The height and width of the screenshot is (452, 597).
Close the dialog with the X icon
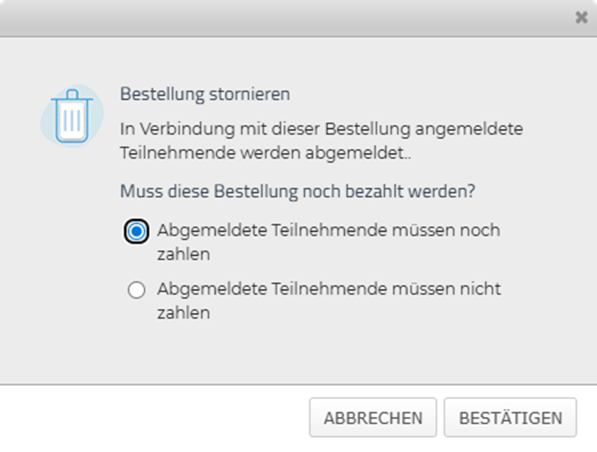581,18
